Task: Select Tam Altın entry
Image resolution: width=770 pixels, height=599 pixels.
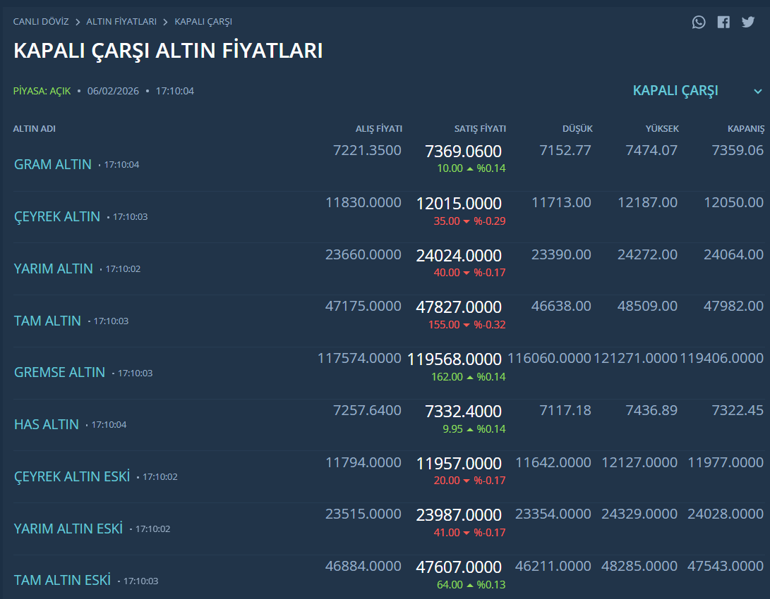Action: (x=47, y=321)
